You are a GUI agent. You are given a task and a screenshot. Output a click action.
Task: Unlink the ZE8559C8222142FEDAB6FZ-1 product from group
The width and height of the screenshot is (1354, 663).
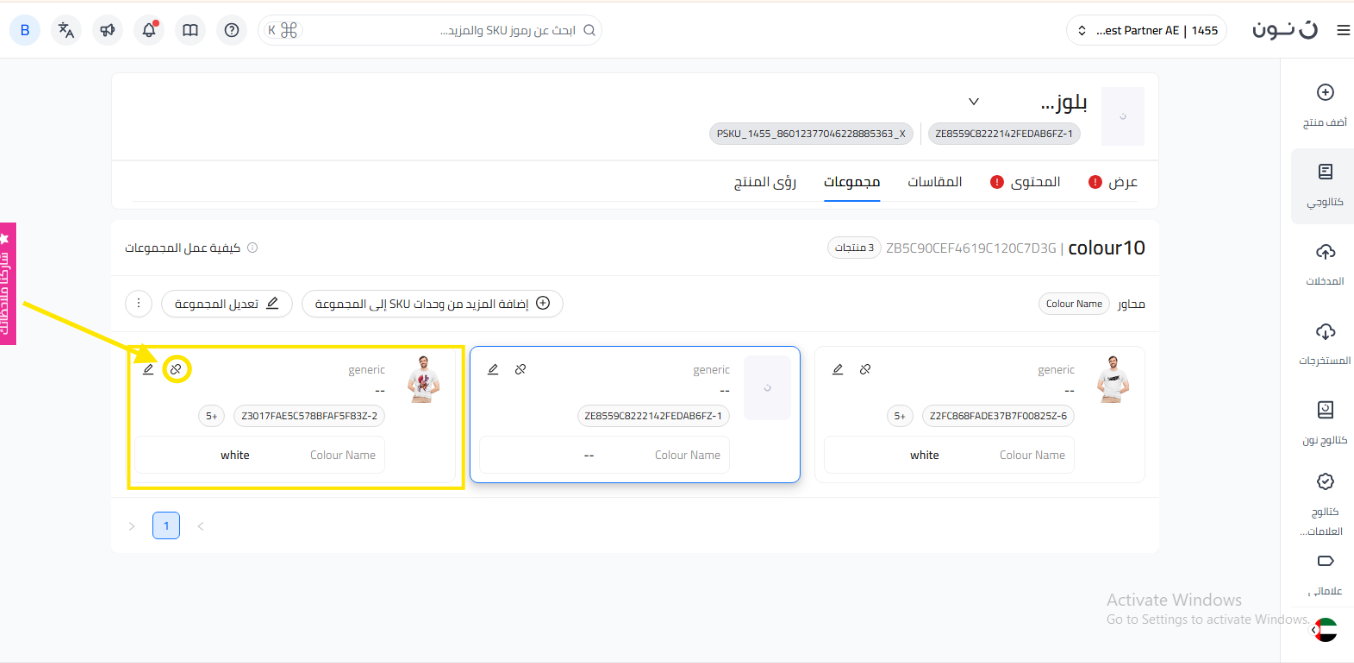[520, 369]
